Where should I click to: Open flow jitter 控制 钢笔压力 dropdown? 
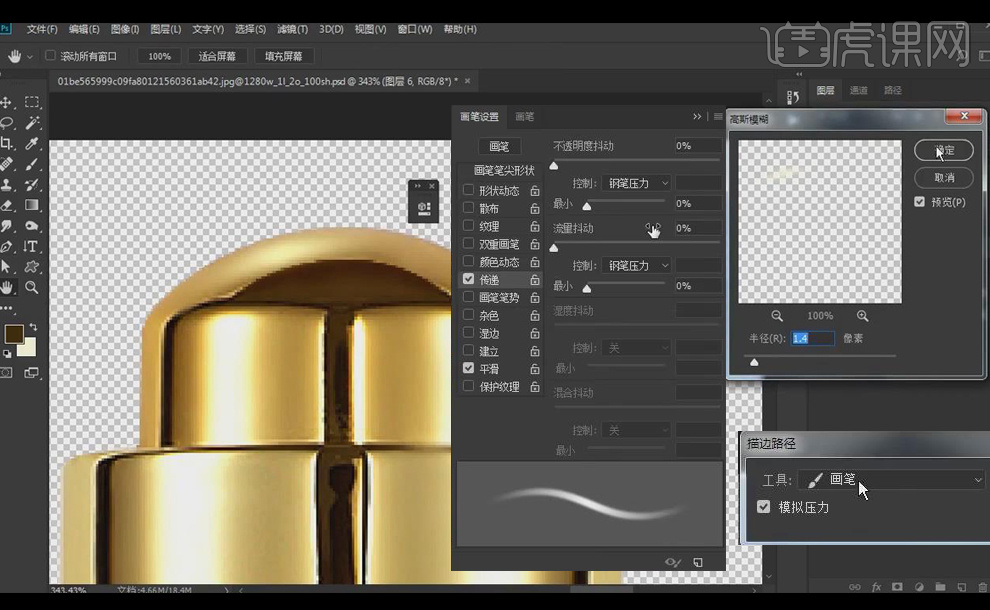tap(636, 265)
